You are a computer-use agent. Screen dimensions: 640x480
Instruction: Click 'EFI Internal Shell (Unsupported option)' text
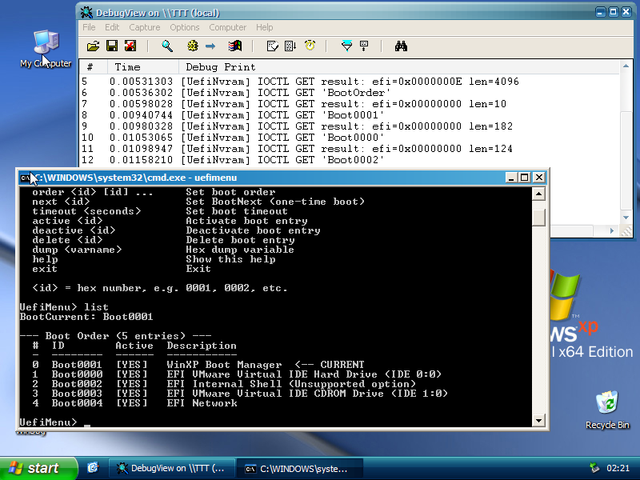pyautogui.click(x=291, y=384)
